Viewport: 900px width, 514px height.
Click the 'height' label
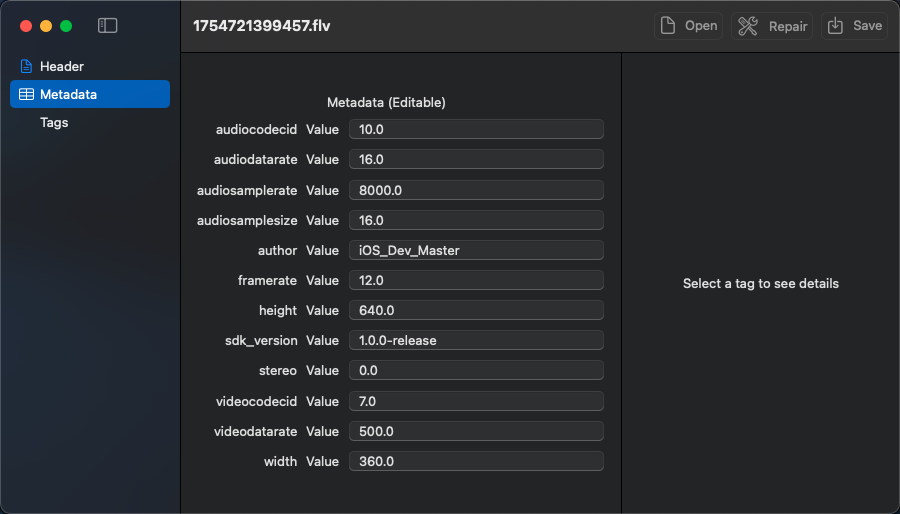[278, 310]
